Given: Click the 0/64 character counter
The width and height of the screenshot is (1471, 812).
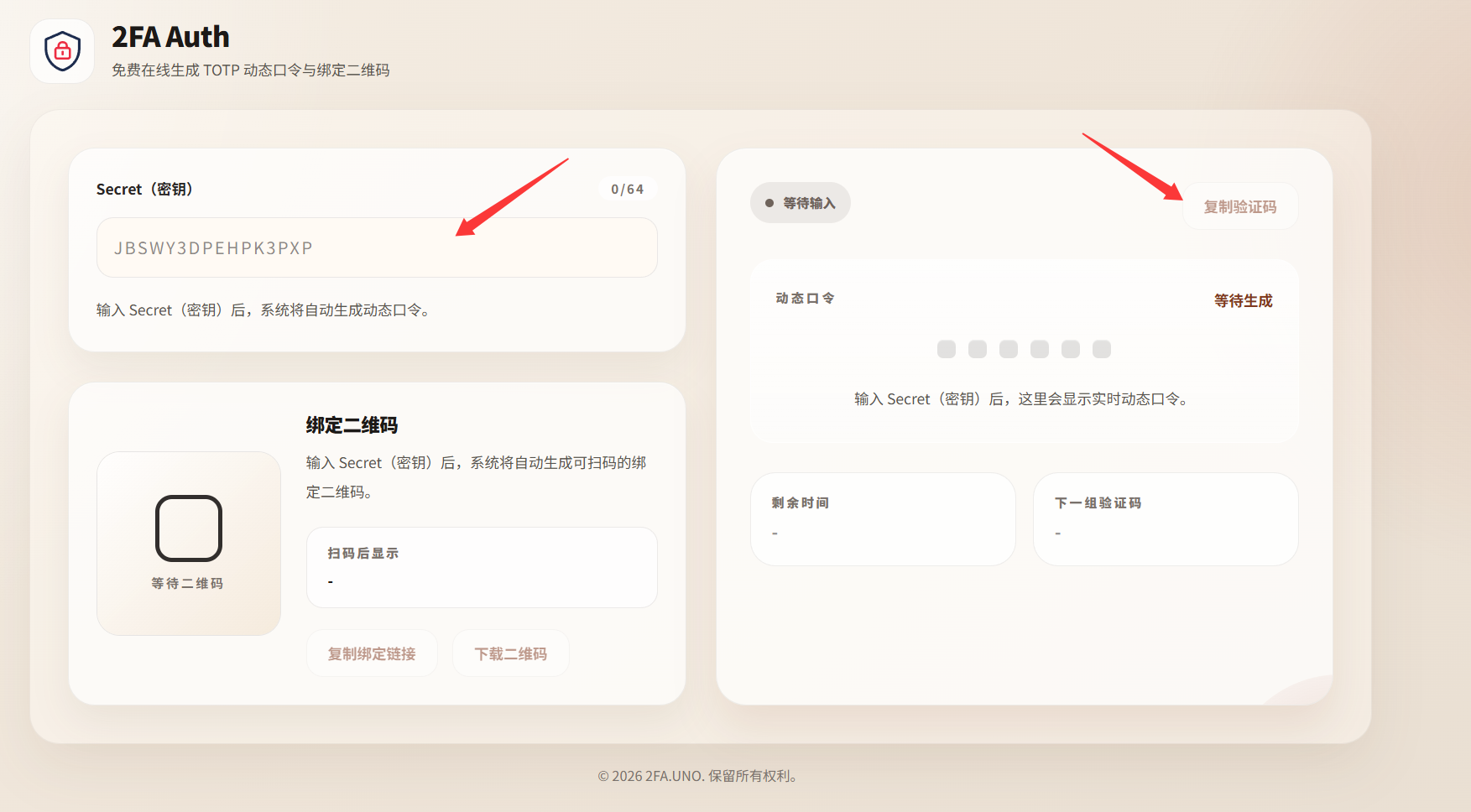Looking at the screenshot, I should coord(628,190).
